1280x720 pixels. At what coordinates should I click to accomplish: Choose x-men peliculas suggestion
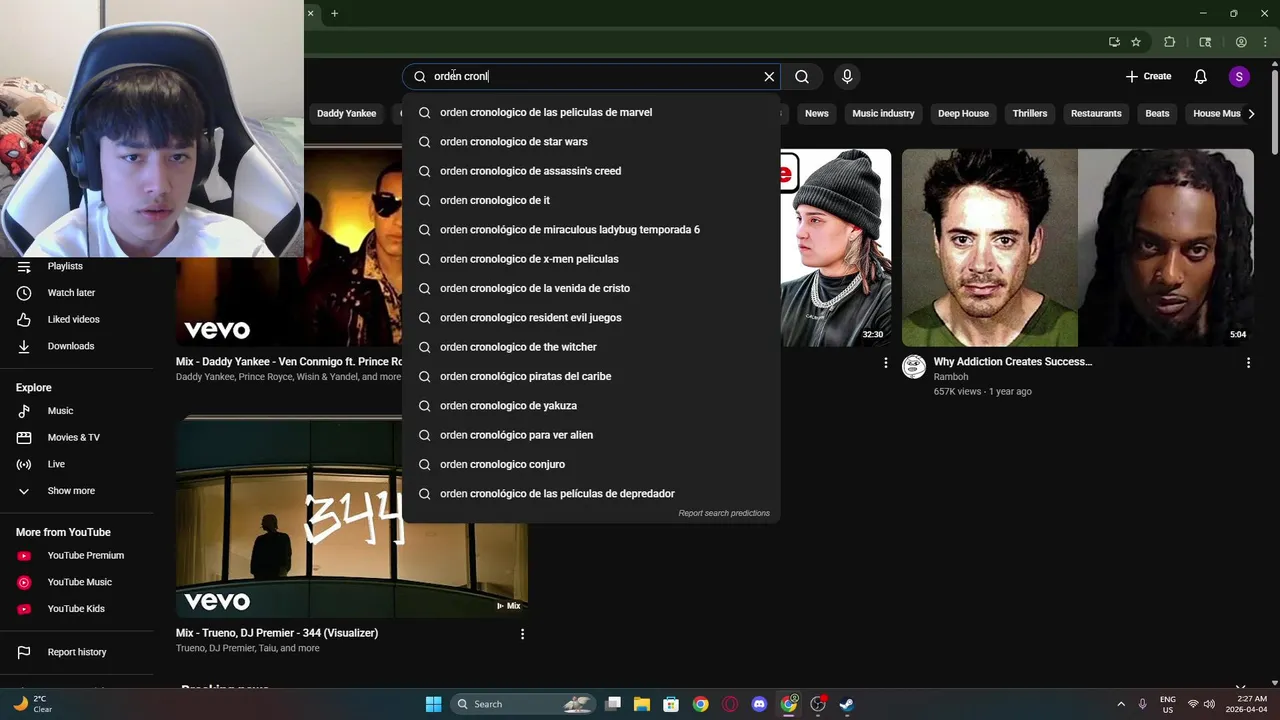click(591, 259)
